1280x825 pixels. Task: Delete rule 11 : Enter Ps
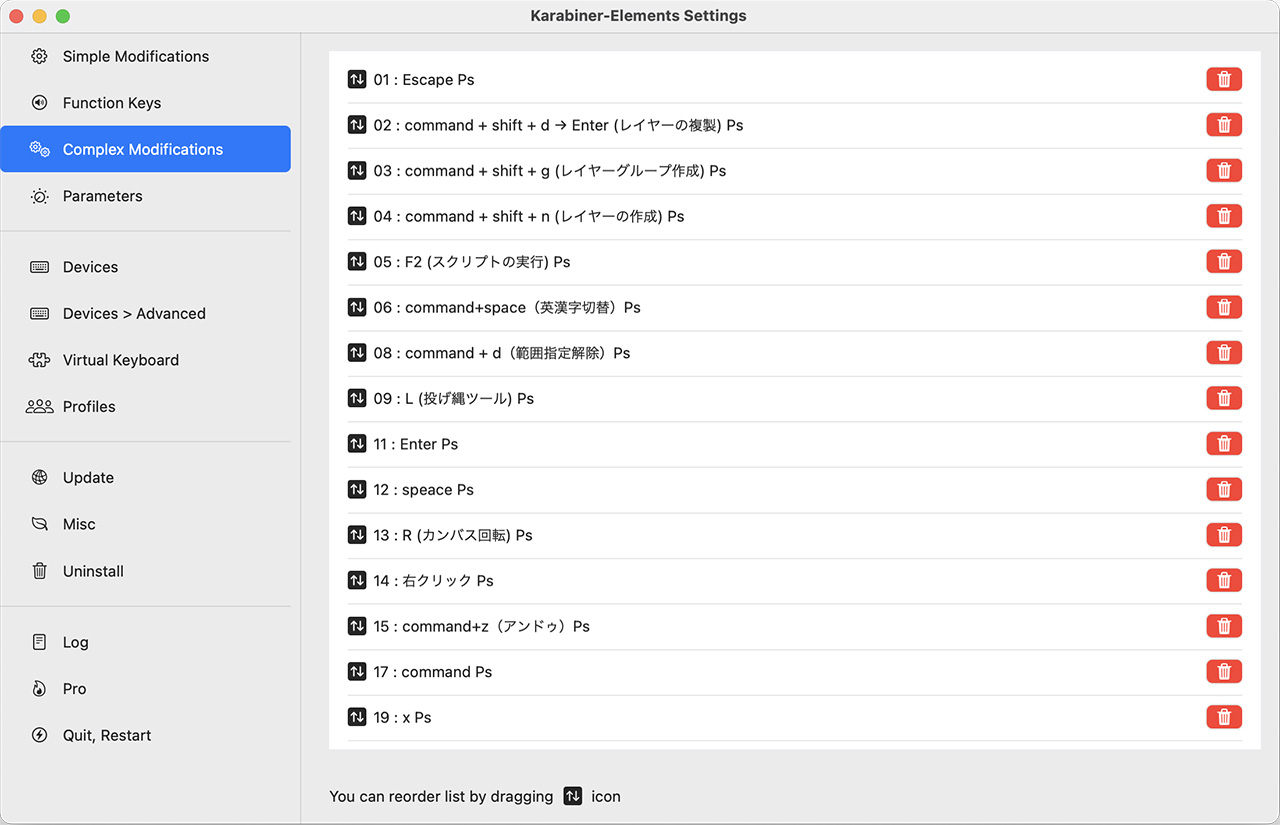(1224, 443)
